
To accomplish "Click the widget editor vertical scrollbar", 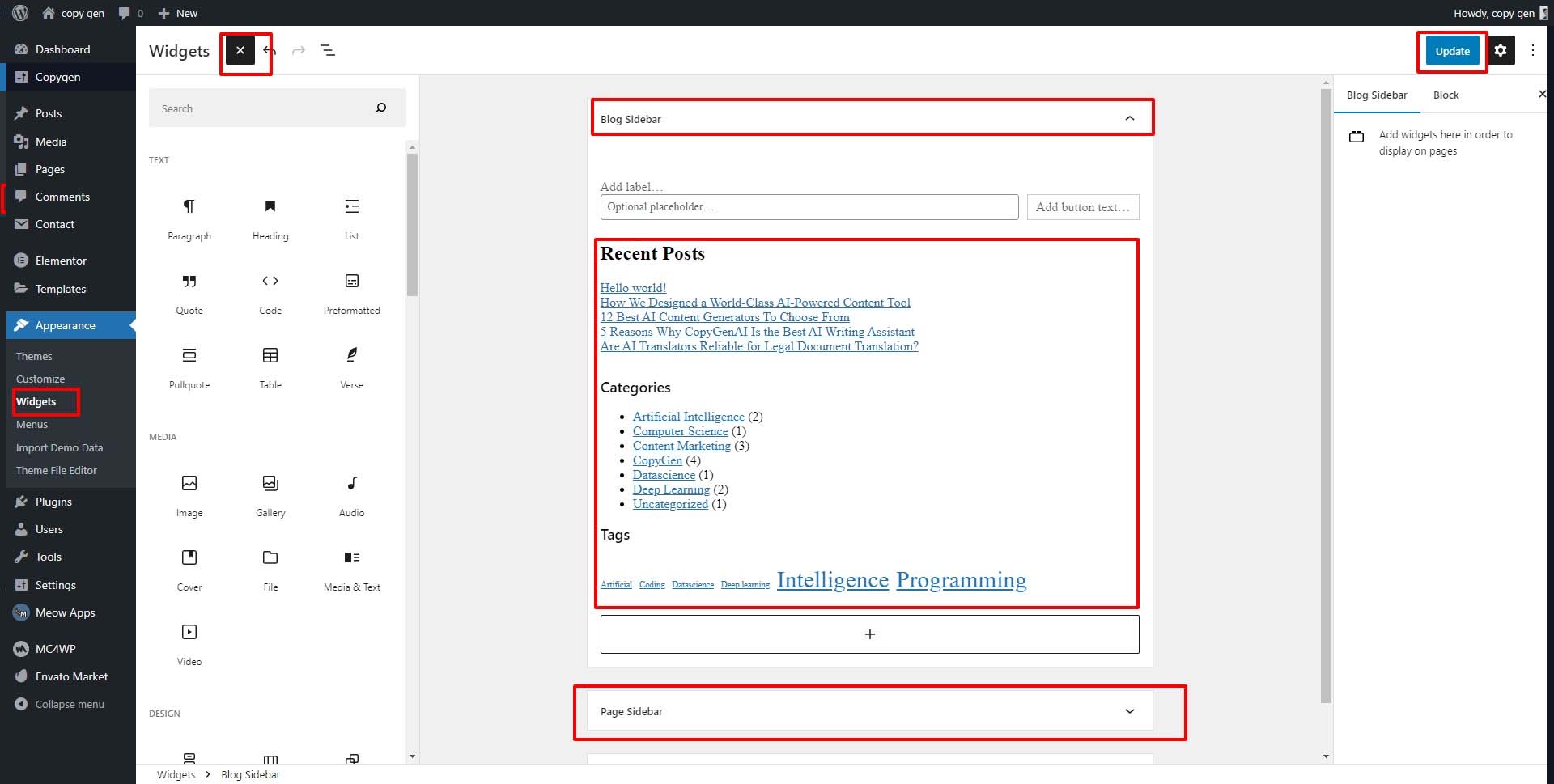I will click(1326, 395).
